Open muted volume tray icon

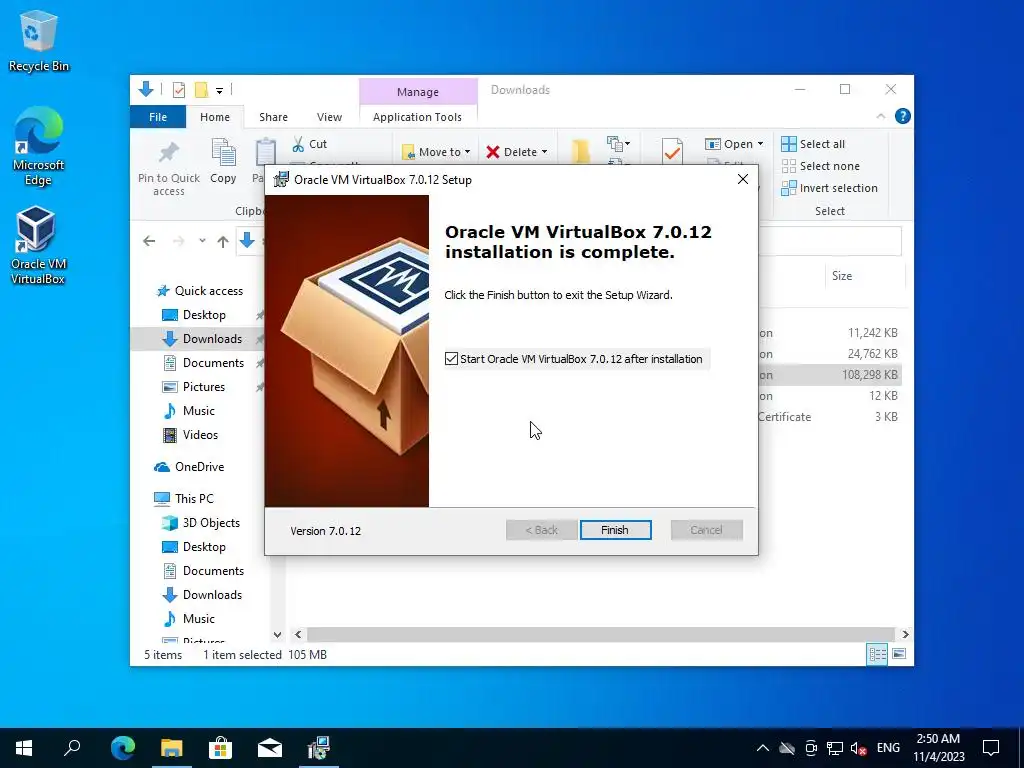click(x=859, y=748)
